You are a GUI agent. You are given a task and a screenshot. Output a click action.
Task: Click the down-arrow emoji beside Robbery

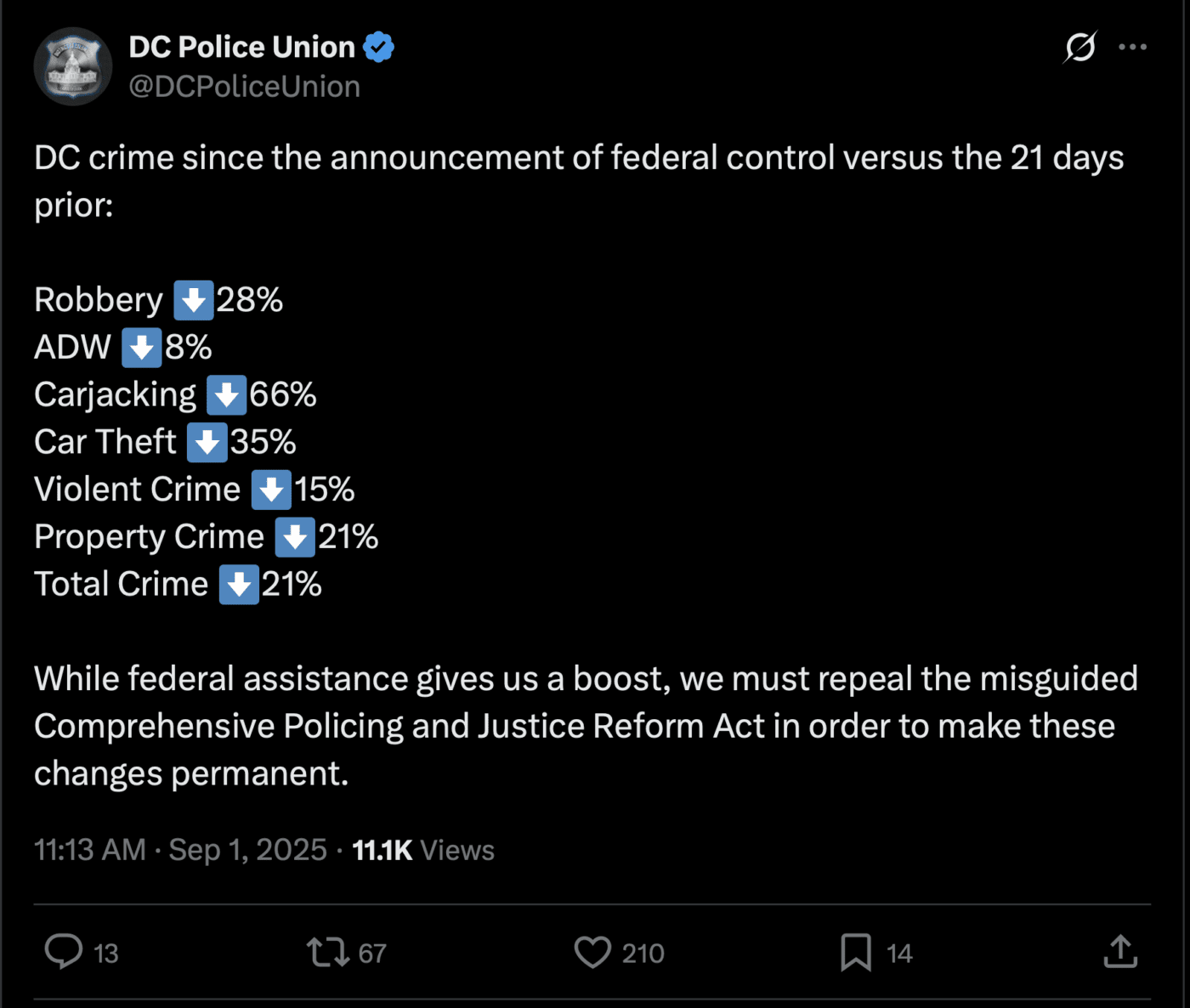coord(193,300)
